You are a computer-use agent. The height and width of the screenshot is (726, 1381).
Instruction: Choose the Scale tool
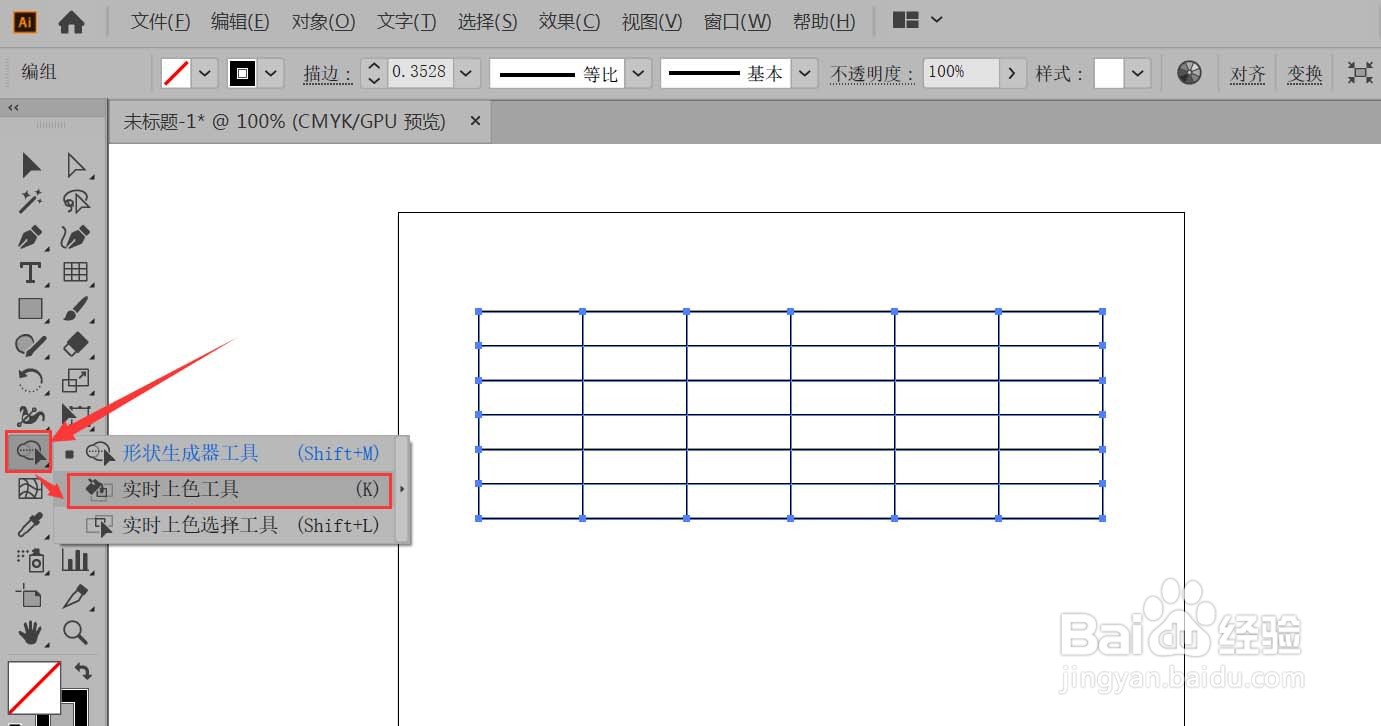click(x=76, y=381)
